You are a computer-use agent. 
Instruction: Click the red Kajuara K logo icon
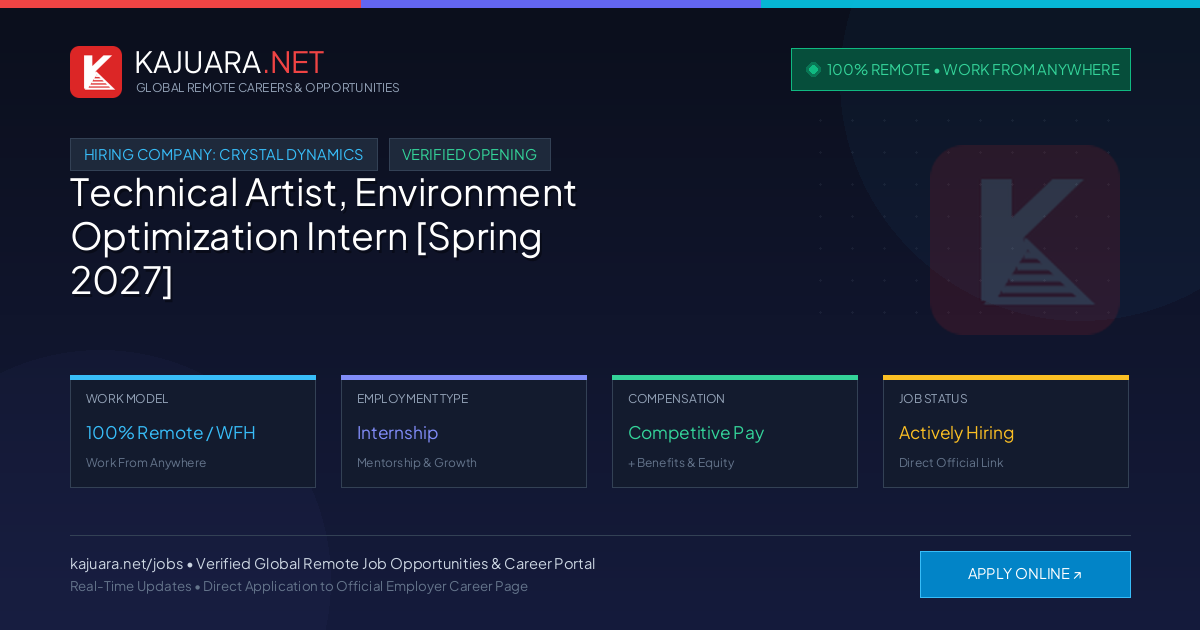[96, 72]
